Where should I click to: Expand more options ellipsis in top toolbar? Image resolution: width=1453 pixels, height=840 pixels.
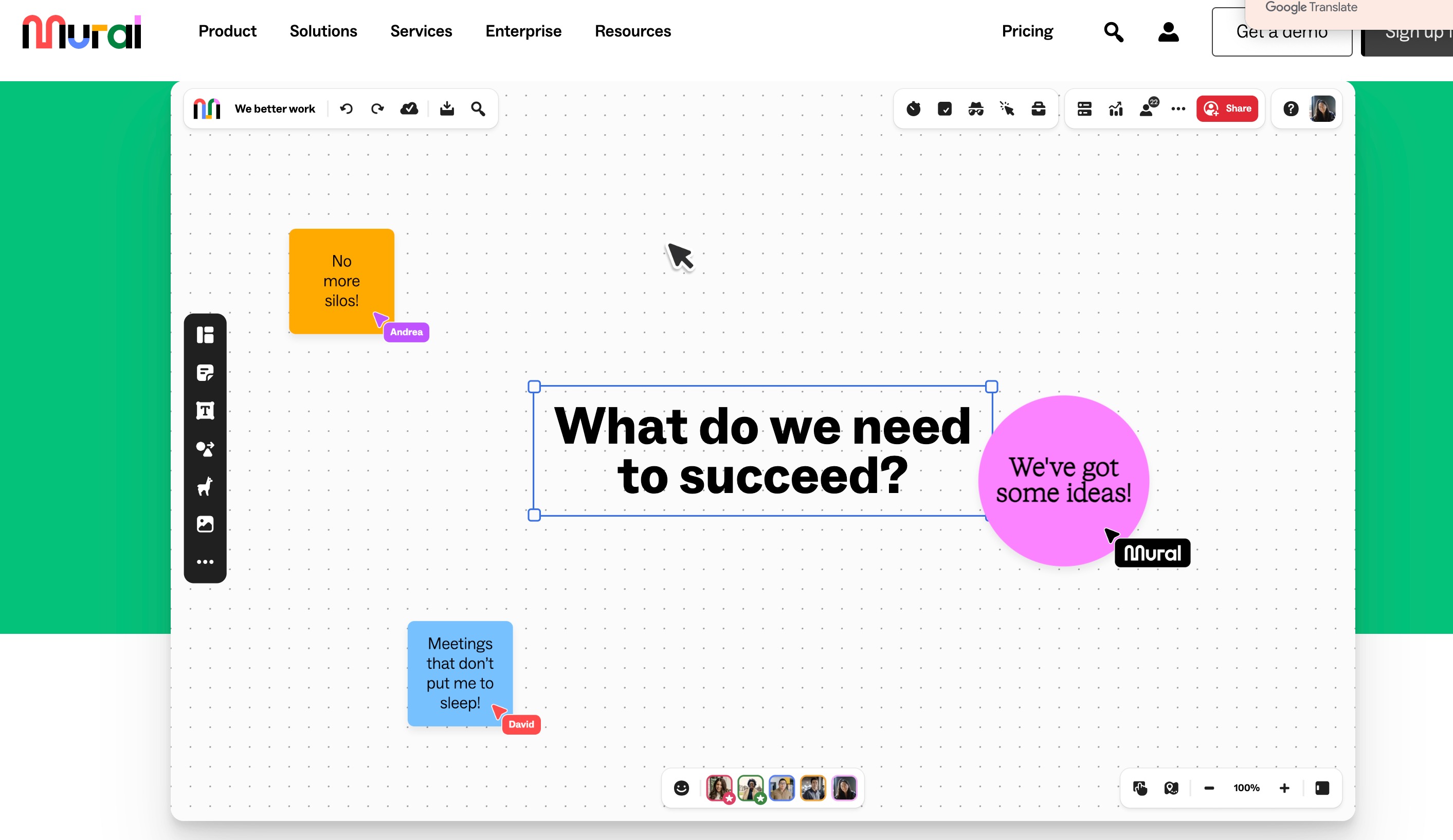1178,108
